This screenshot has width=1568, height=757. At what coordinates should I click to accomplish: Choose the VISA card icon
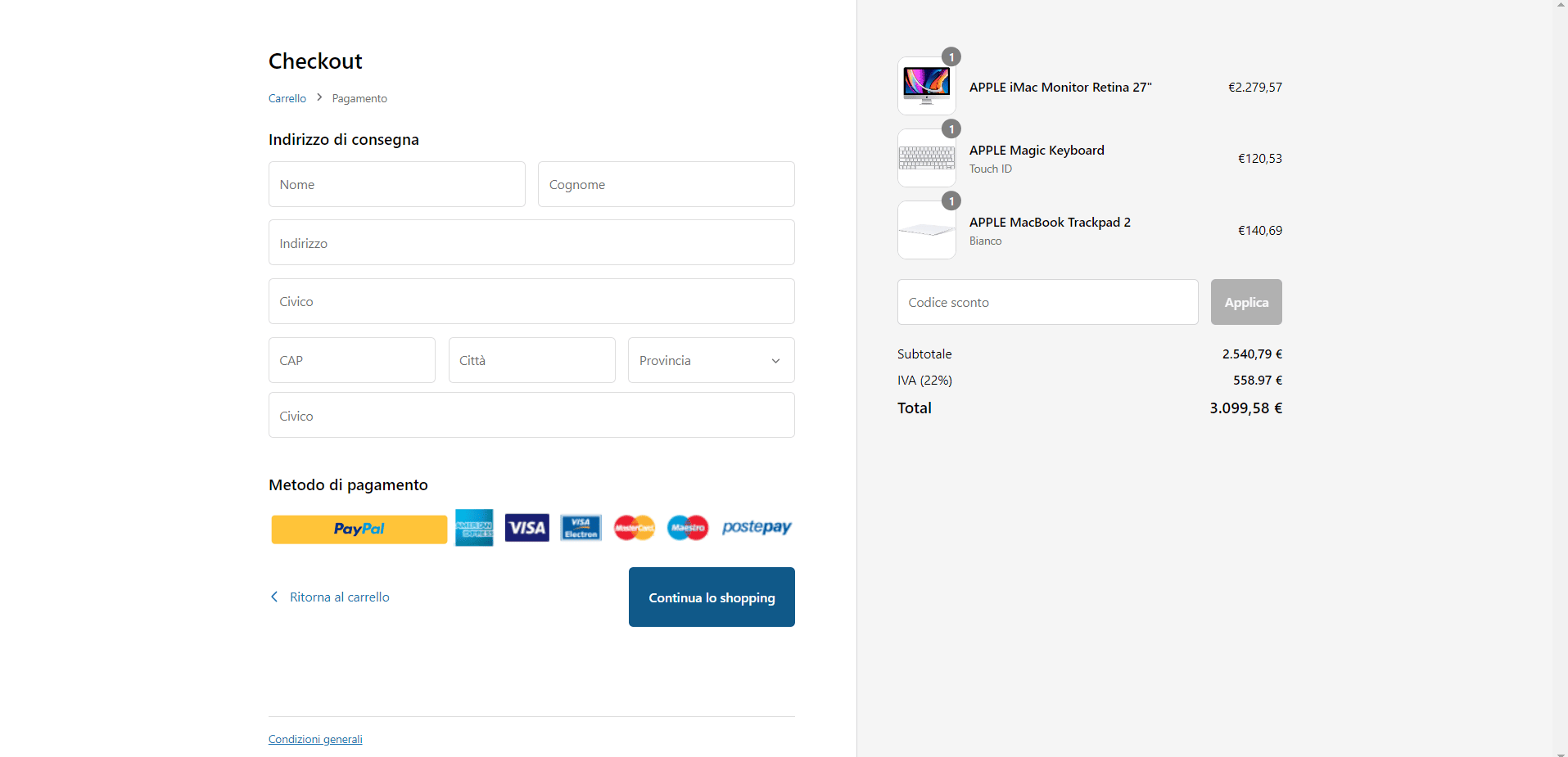[x=526, y=528]
